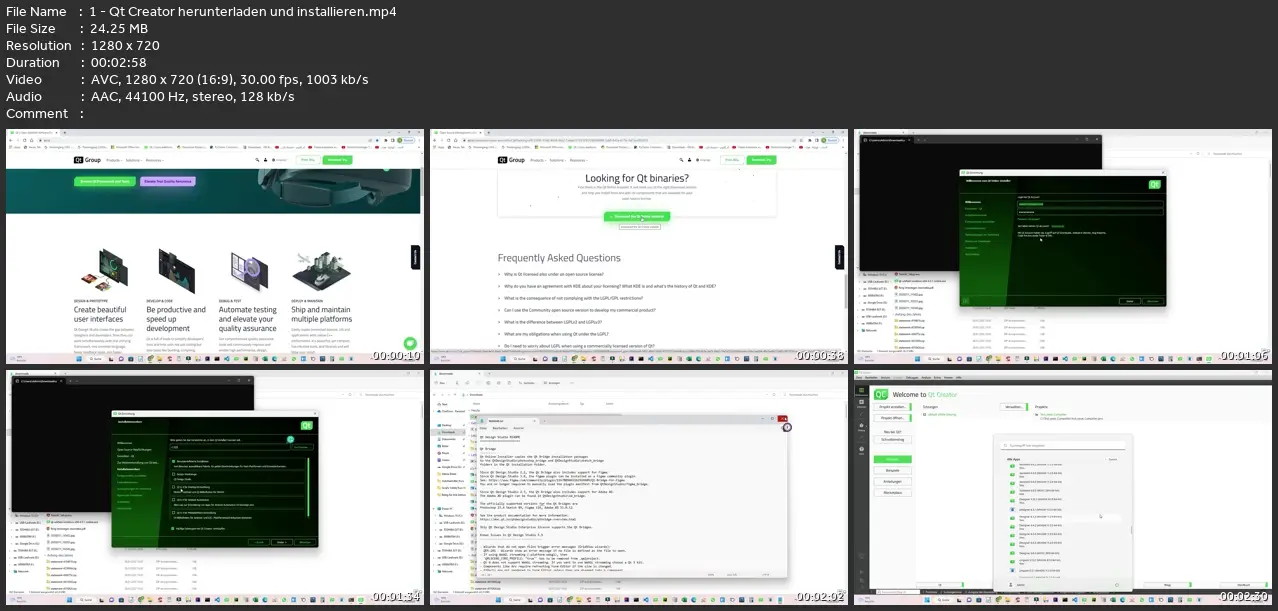Click red close button of text window at 00:02:02
Screen dimensions: 1278x611
point(785,418)
